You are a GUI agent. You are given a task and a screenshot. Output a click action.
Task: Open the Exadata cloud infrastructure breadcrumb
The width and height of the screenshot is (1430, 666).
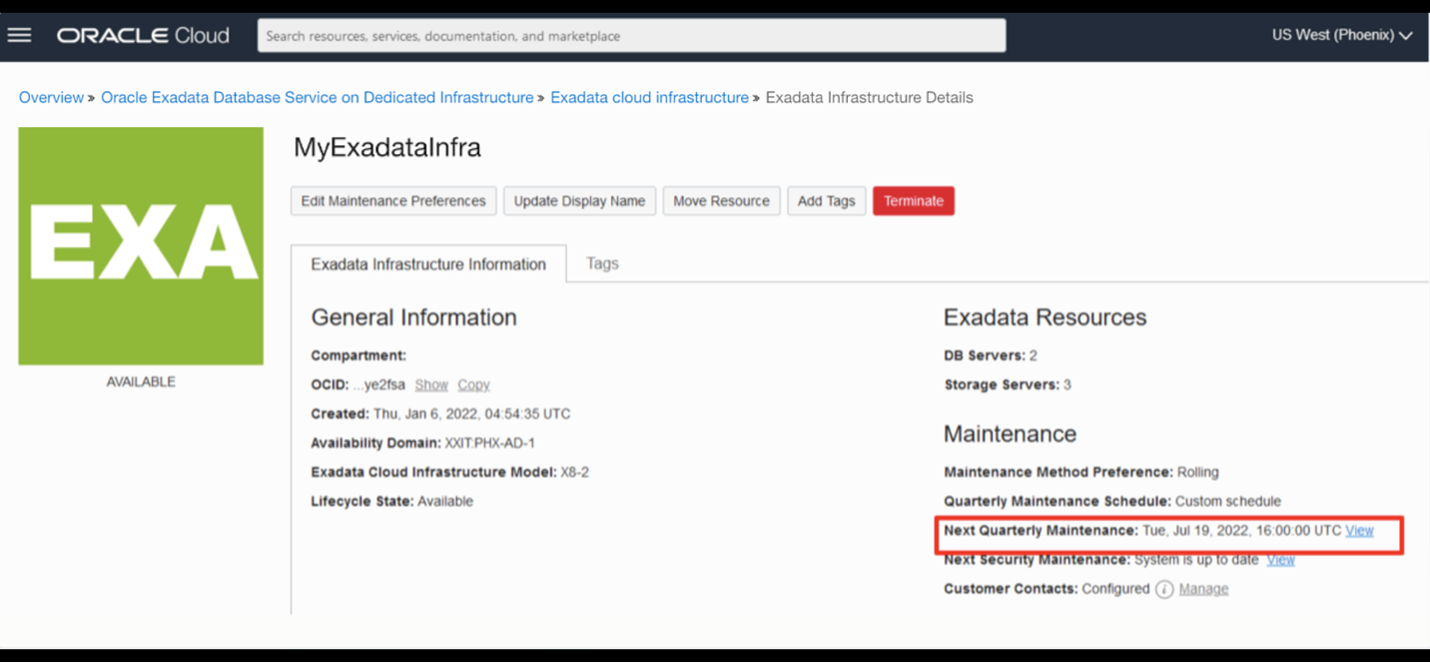point(649,97)
